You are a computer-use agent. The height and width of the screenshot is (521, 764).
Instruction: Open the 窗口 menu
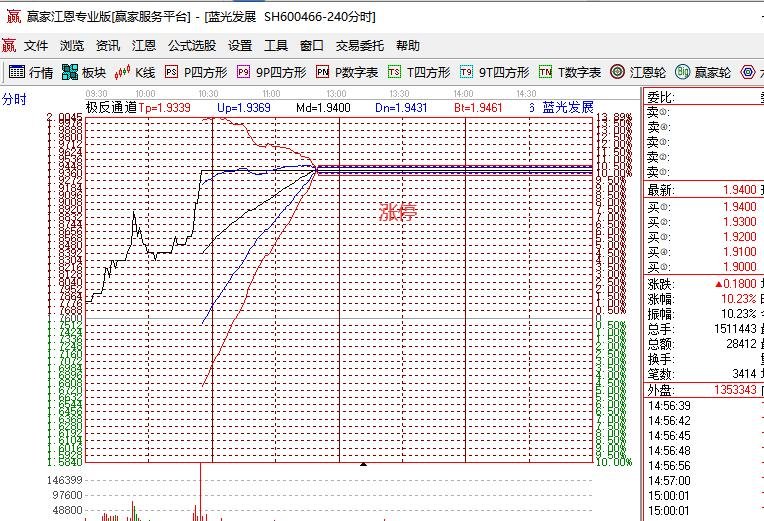pos(312,46)
